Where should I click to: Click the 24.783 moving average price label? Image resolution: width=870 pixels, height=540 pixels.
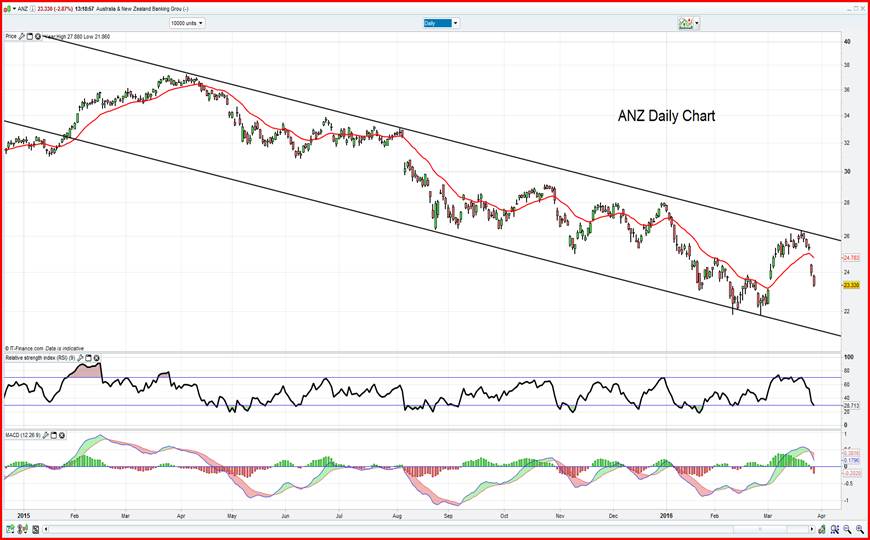pyautogui.click(x=851, y=257)
